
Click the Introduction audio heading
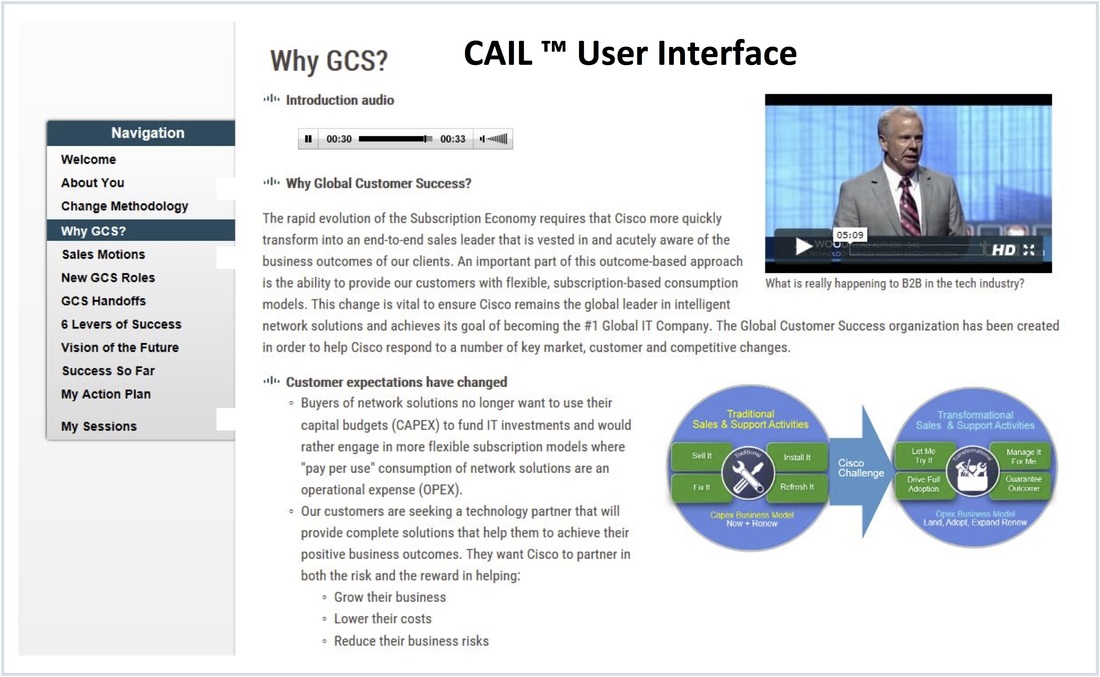click(340, 100)
